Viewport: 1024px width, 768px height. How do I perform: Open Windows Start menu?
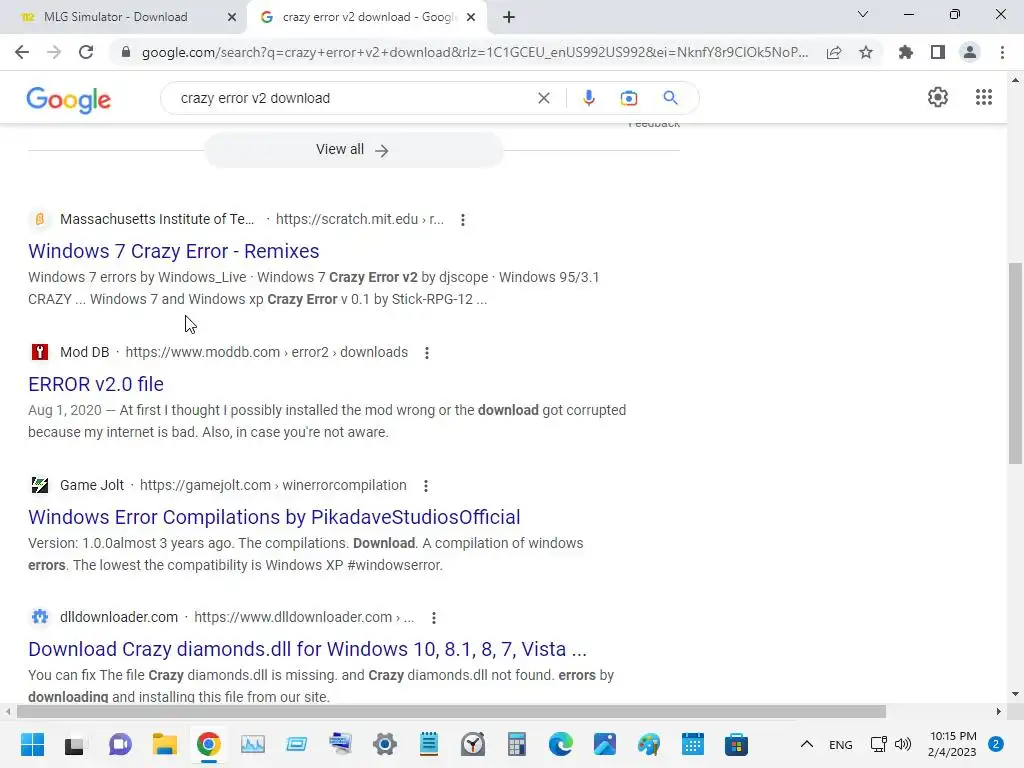point(32,744)
